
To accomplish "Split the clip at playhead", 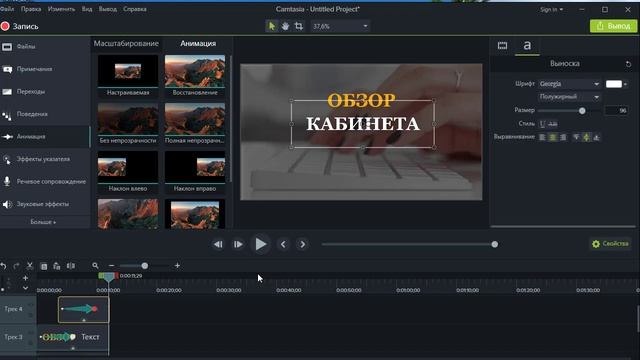I will (71, 266).
